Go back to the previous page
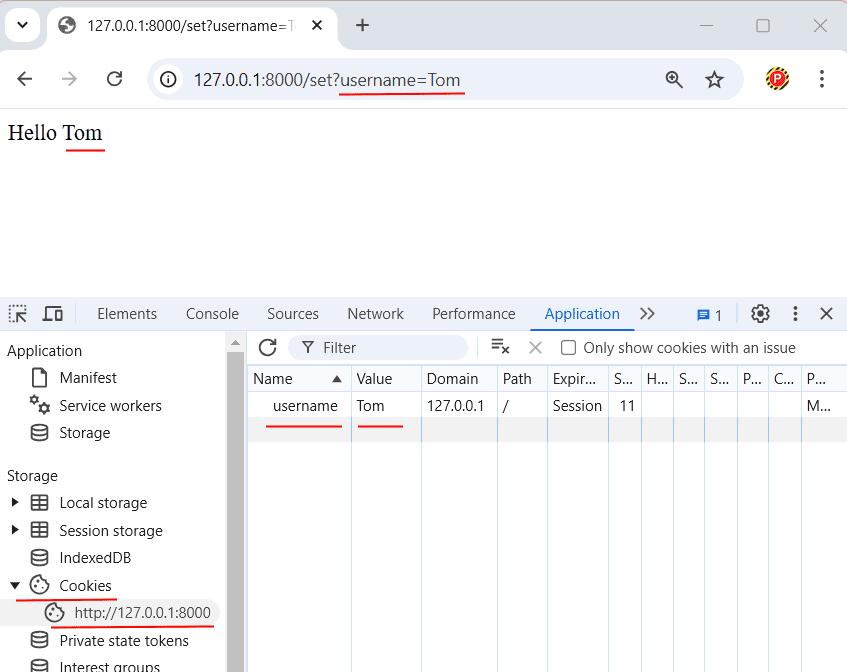This screenshot has width=847, height=672. [25, 79]
